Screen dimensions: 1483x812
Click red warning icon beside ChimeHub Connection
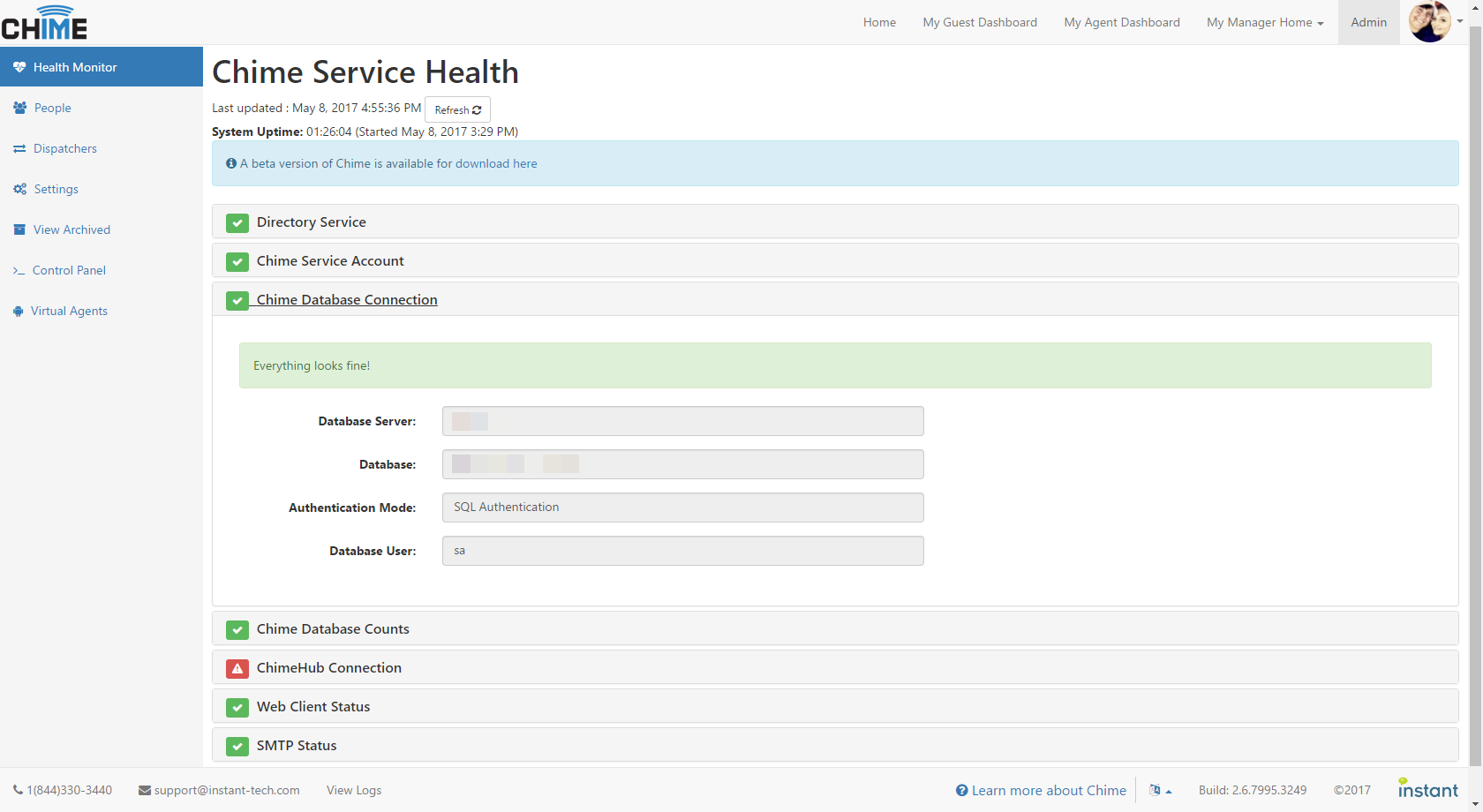point(237,668)
